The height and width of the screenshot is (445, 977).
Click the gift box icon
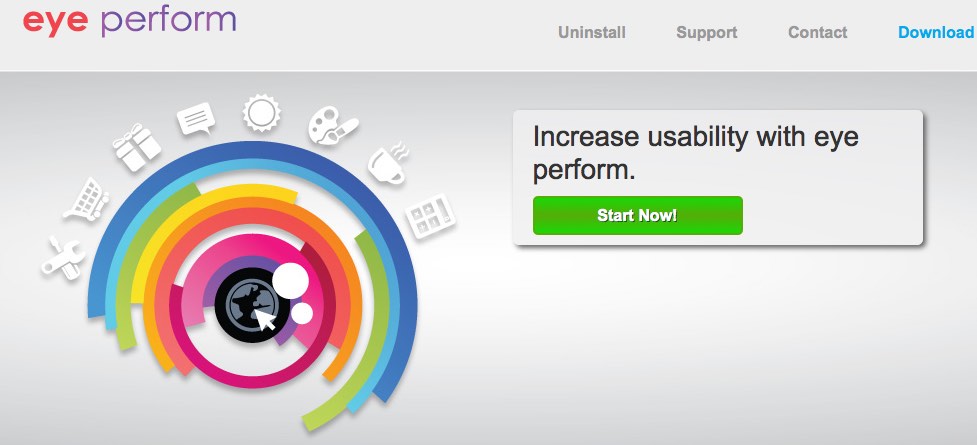point(137,147)
